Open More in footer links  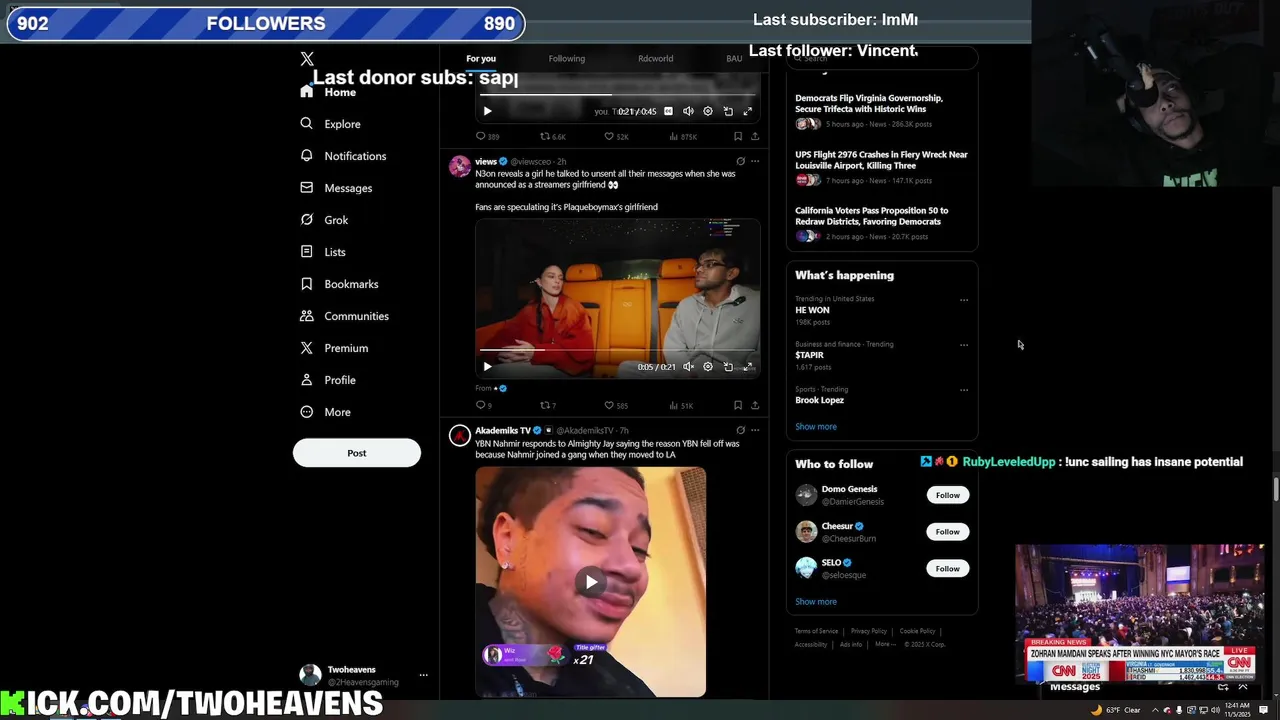885,644
